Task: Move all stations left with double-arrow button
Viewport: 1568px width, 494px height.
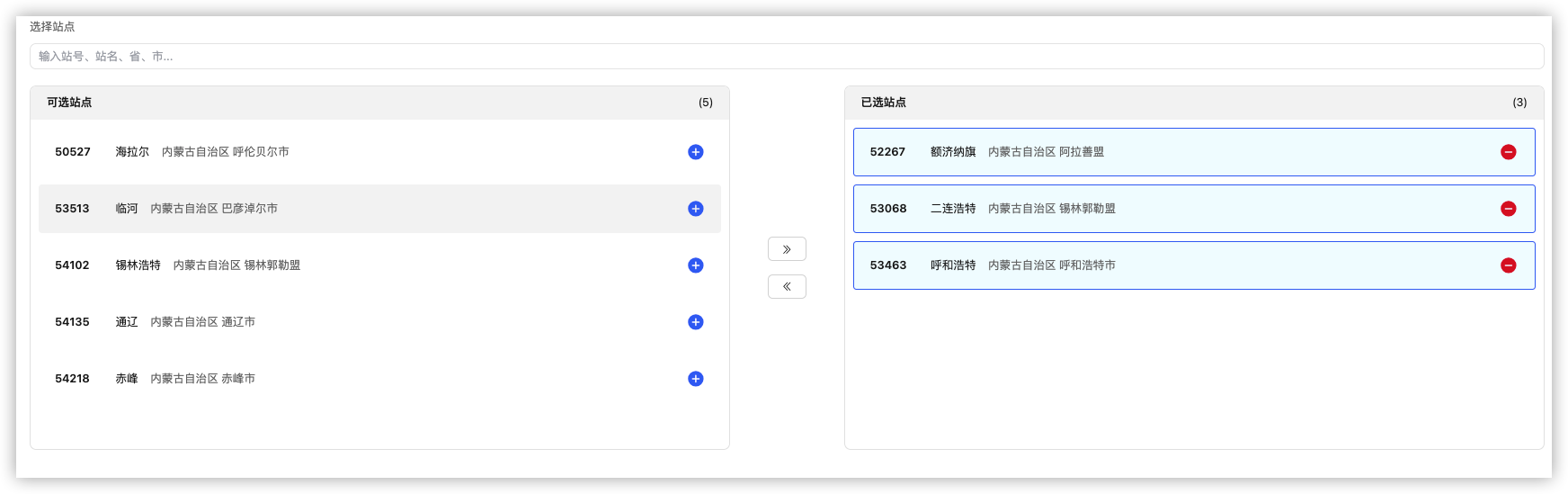Action: [x=787, y=286]
